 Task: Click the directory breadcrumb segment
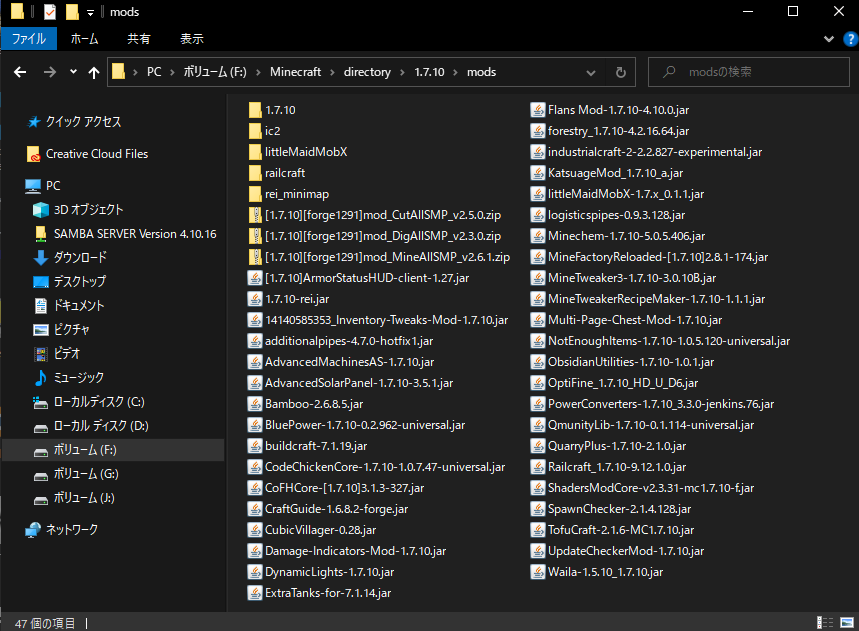click(x=367, y=72)
